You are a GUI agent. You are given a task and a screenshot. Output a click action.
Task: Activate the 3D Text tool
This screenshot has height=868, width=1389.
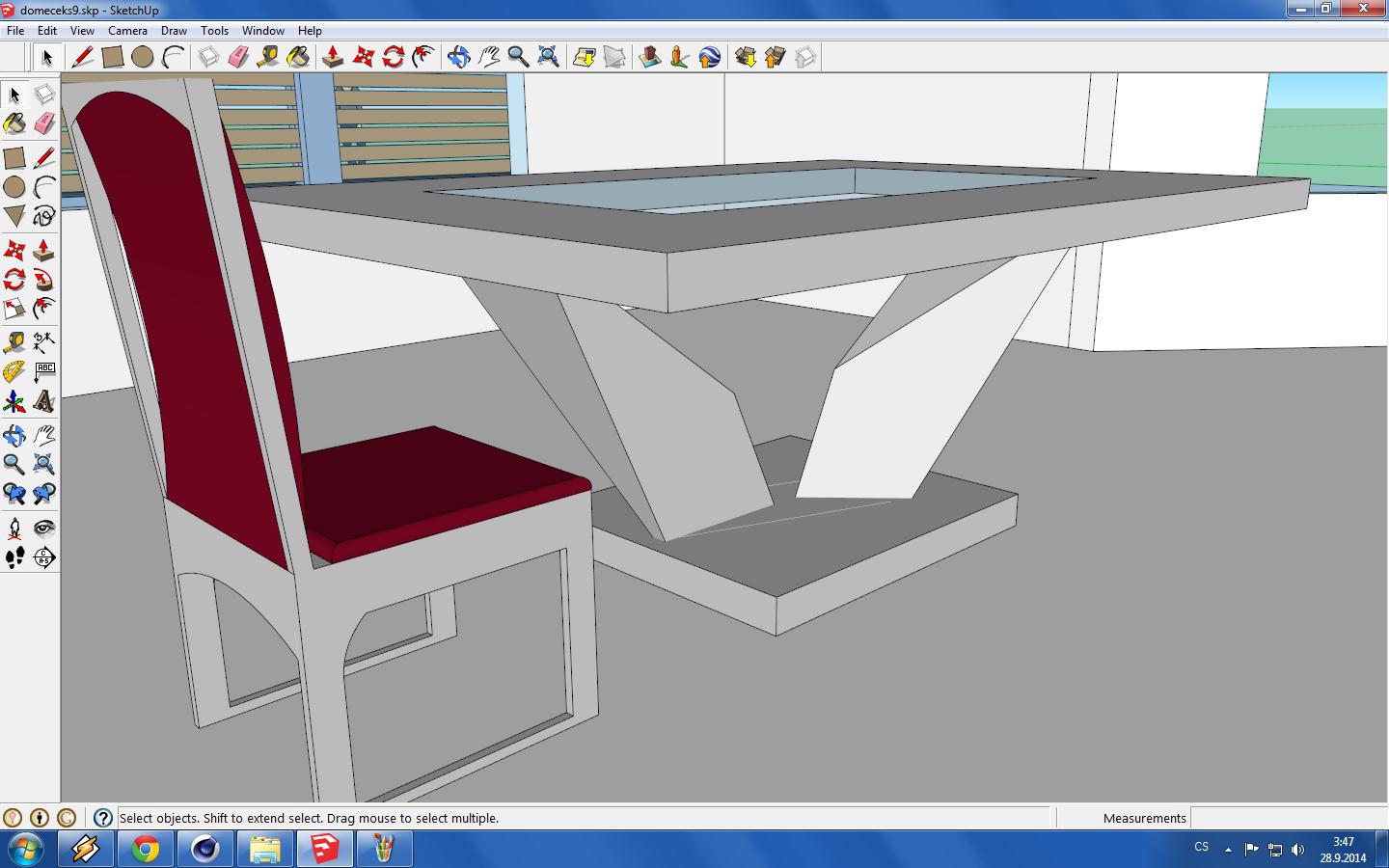click(x=44, y=401)
